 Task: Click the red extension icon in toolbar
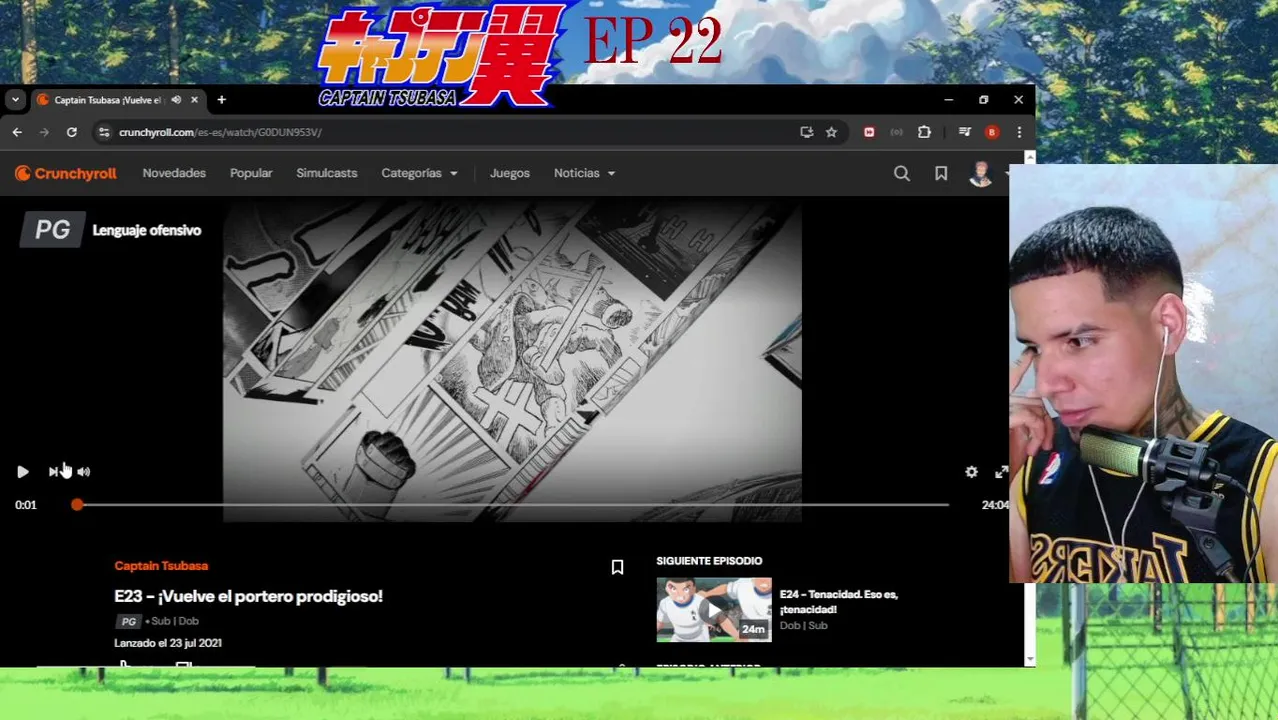coord(869,132)
